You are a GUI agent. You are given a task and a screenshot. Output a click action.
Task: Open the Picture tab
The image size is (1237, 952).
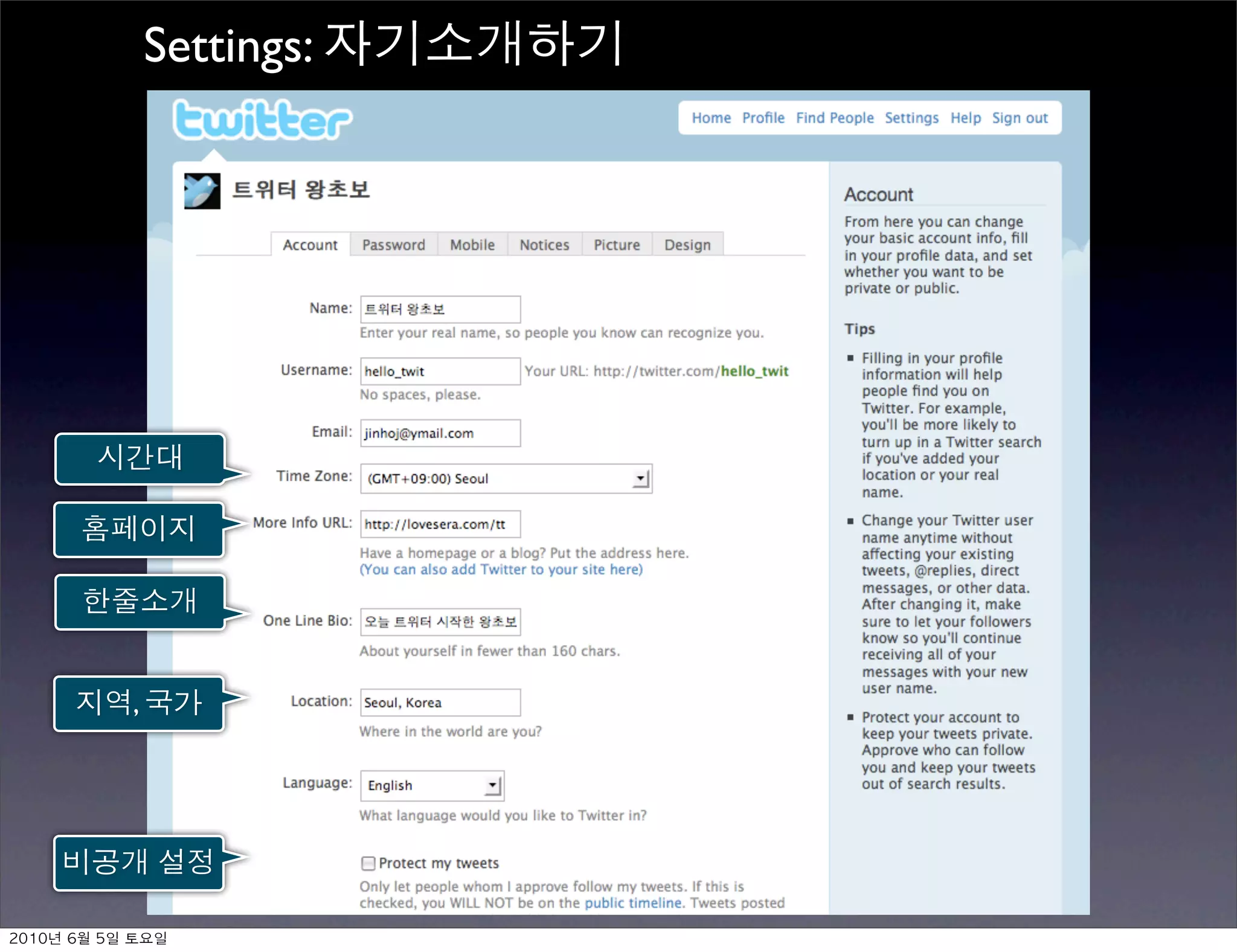617,245
